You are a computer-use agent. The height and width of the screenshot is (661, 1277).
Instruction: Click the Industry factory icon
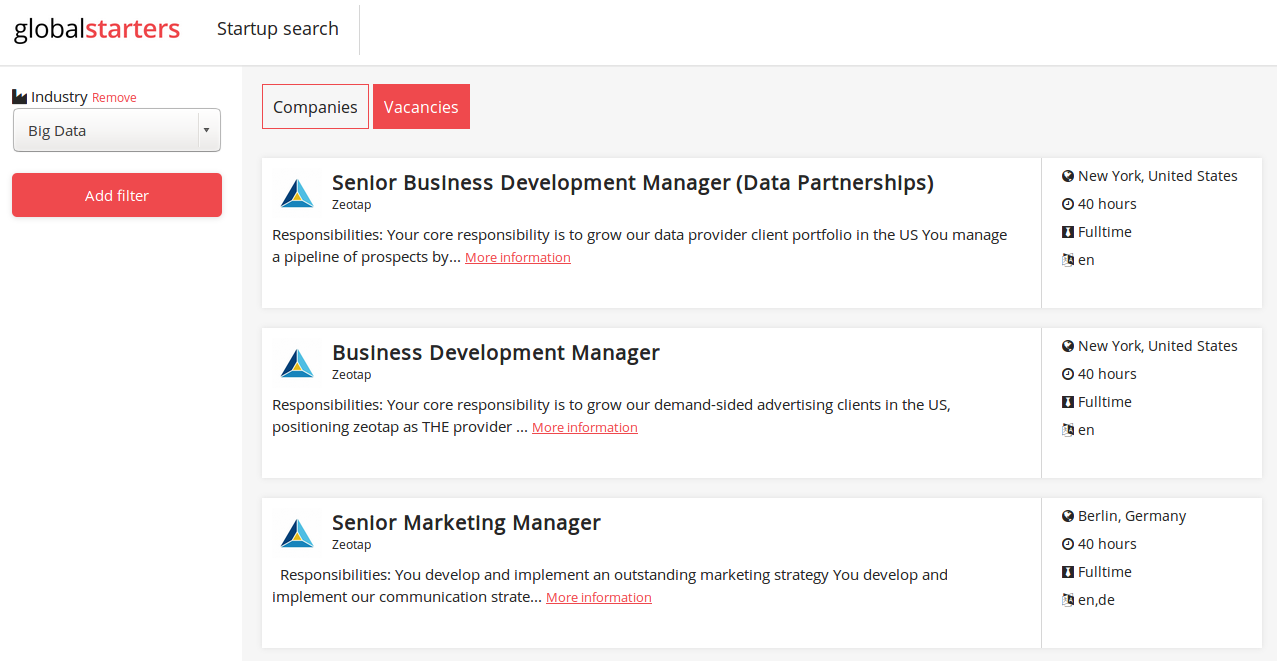click(19, 97)
